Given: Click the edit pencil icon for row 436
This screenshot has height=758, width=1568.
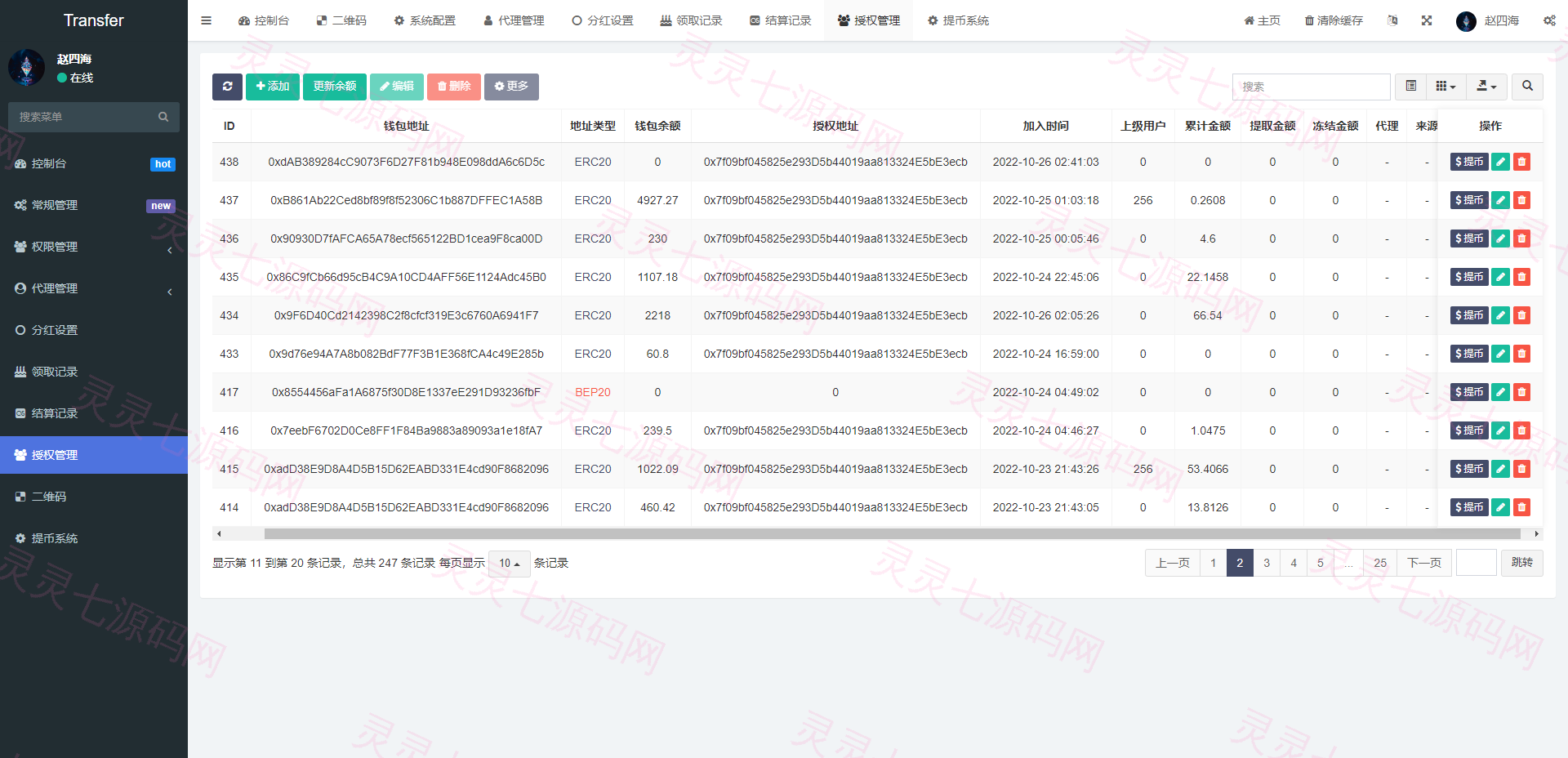Looking at the screenshot, I should click(1500, 239).
